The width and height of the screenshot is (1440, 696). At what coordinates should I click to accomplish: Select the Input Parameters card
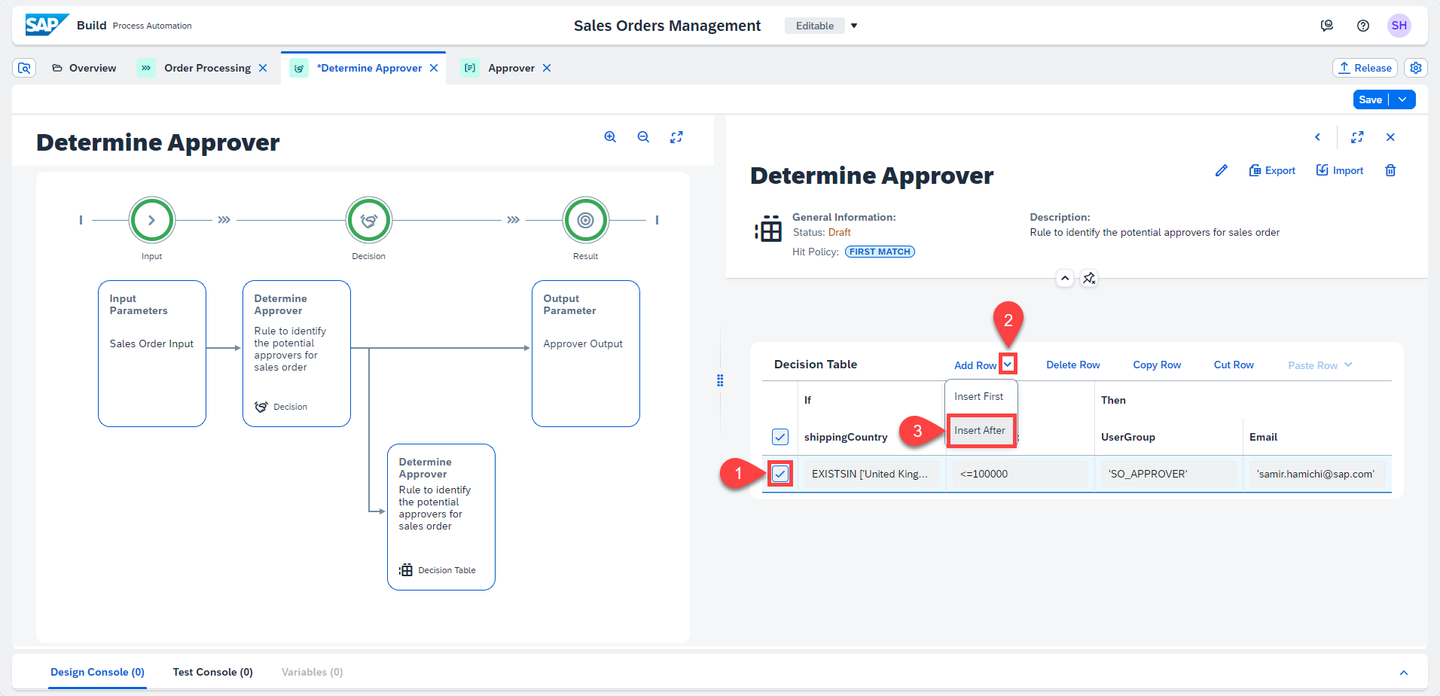point(152,354)
